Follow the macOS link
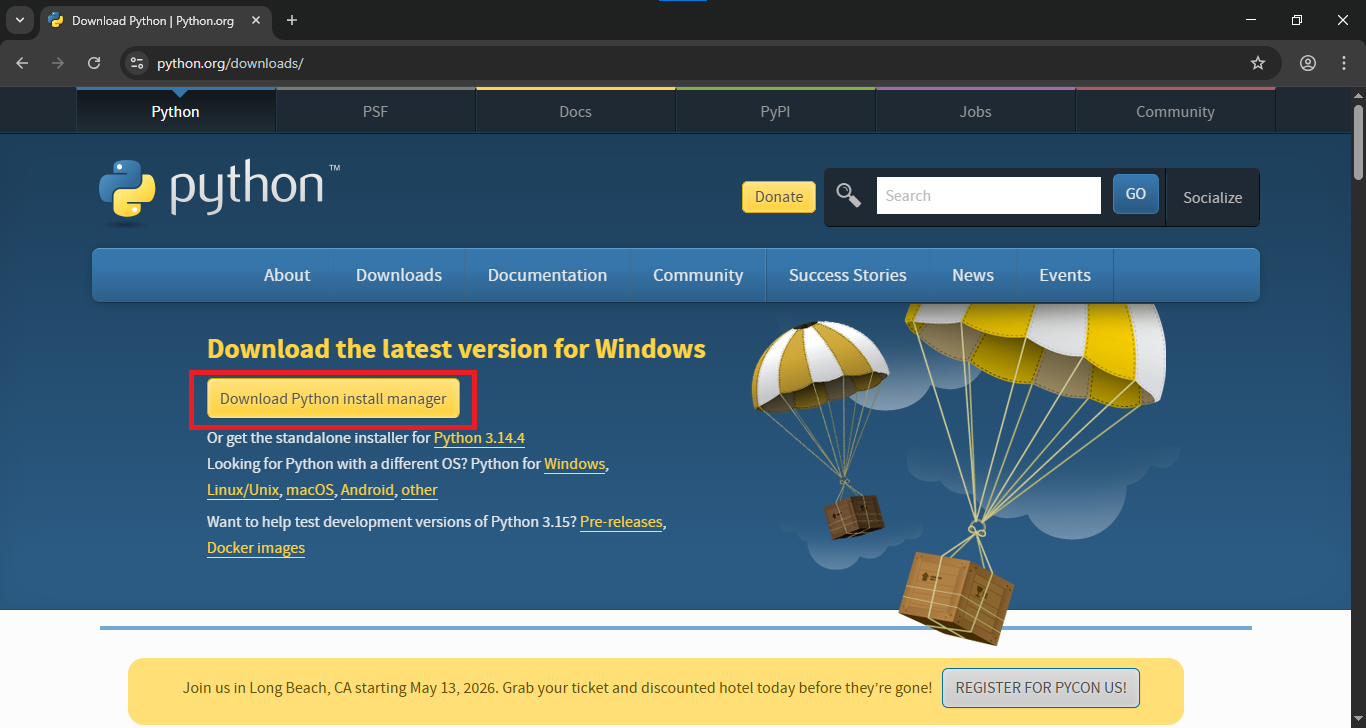Viewport: 1366px width, 728px height. (311, 490)
